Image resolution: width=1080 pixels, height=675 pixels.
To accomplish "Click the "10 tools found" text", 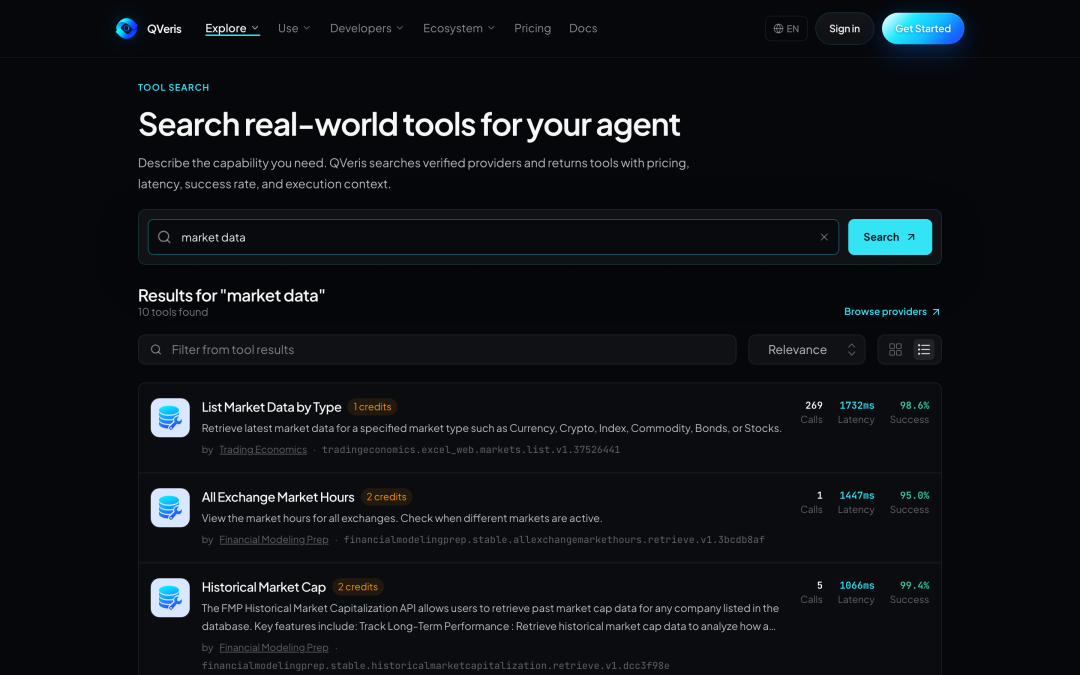I will pos(173,312).
